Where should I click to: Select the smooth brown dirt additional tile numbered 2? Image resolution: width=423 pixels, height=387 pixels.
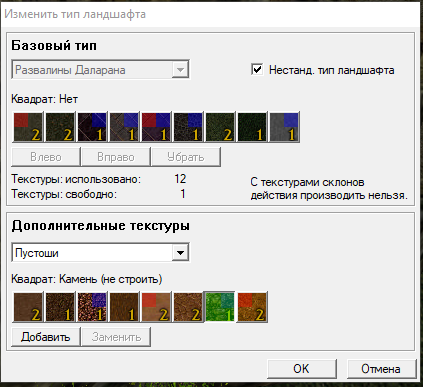[28, 307]
